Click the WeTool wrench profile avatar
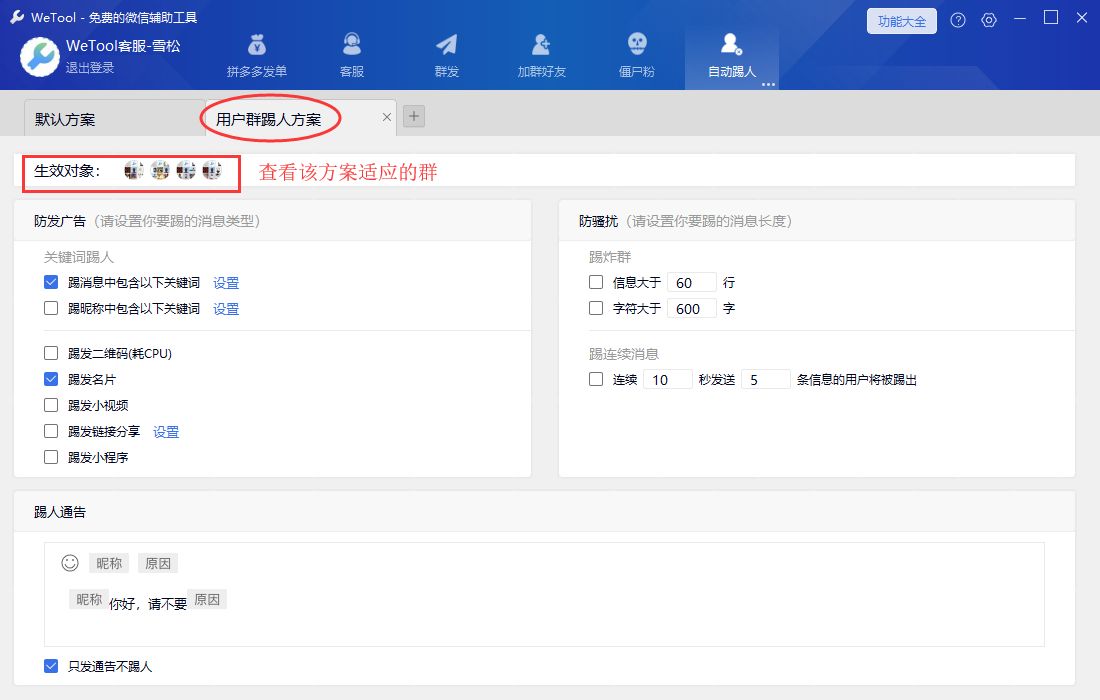The width and height of the screenshot is (1100, 700). click(x=39, y=56)
